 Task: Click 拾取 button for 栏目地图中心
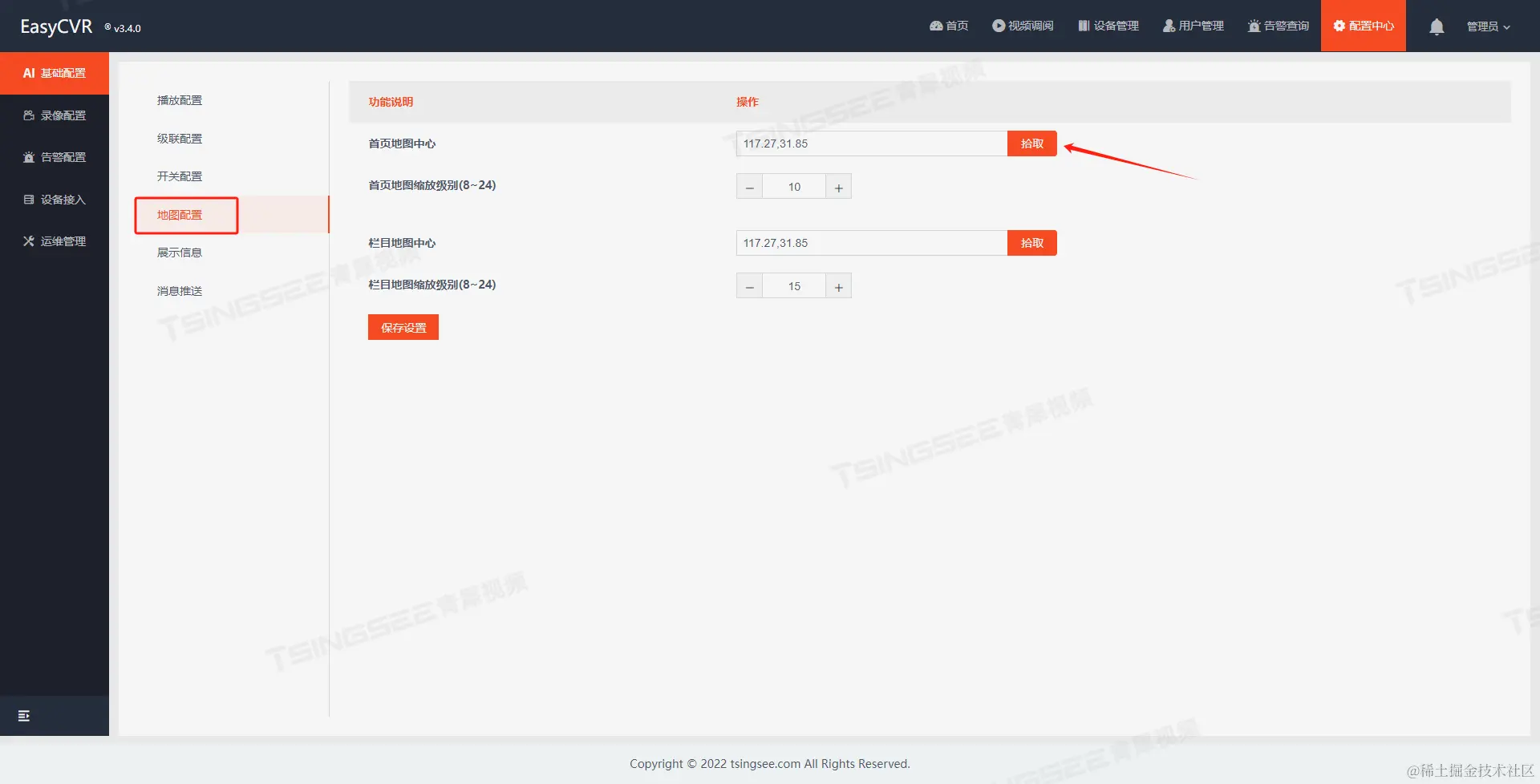point(1032,243)
